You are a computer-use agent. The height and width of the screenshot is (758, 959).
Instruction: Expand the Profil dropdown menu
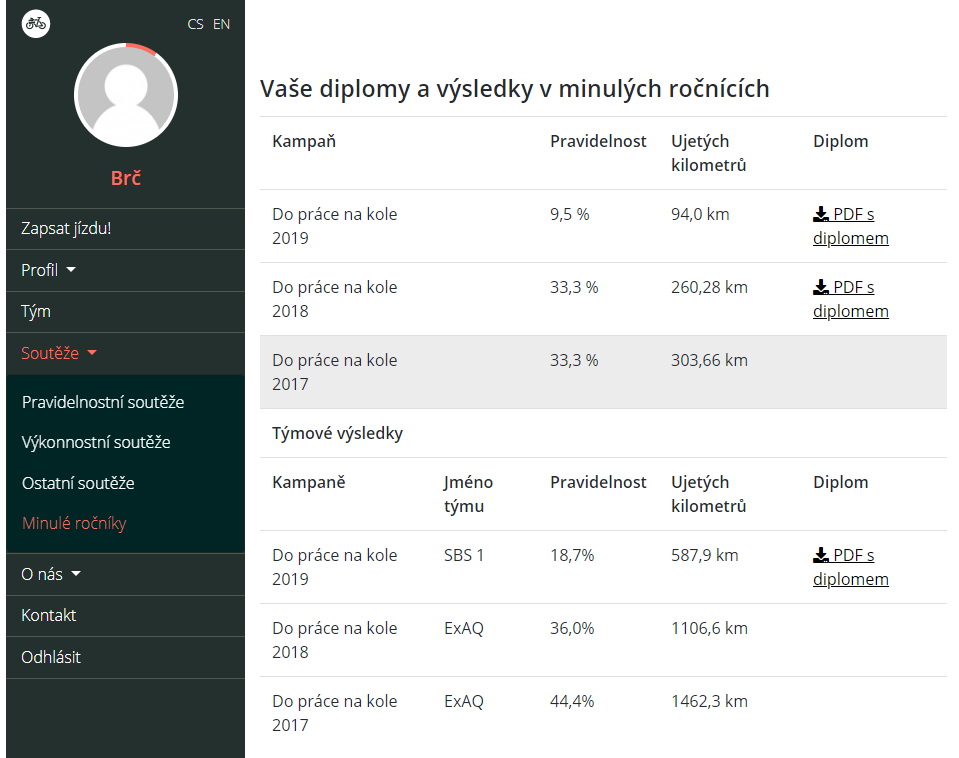48,270
